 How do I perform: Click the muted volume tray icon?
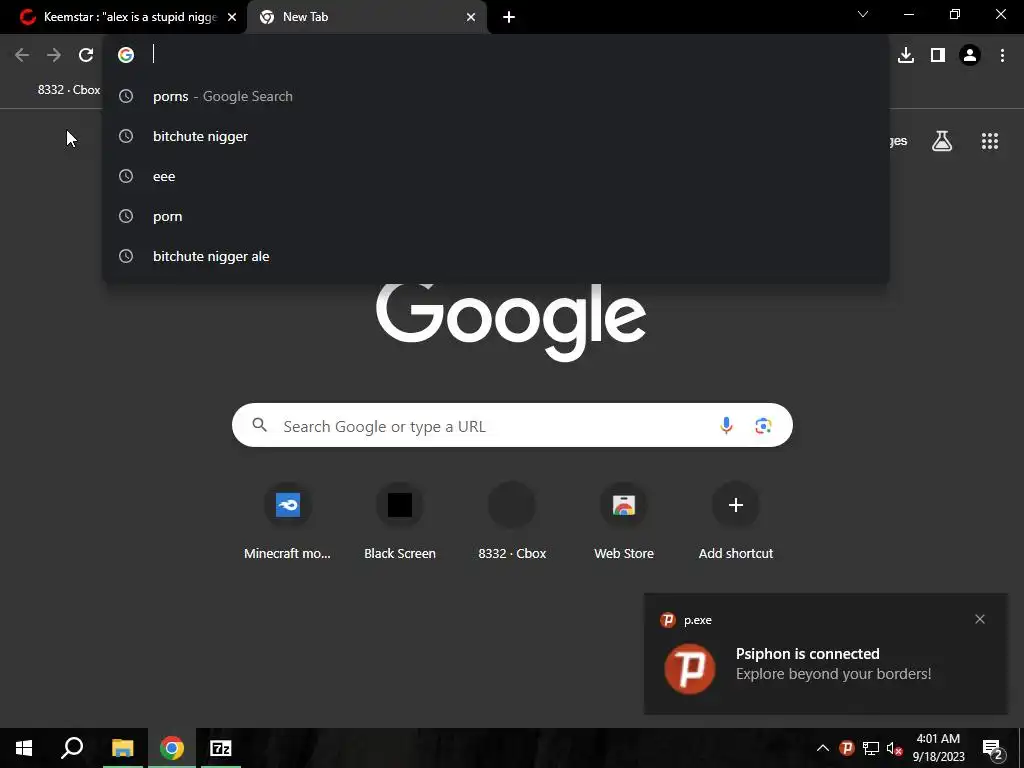895,748
